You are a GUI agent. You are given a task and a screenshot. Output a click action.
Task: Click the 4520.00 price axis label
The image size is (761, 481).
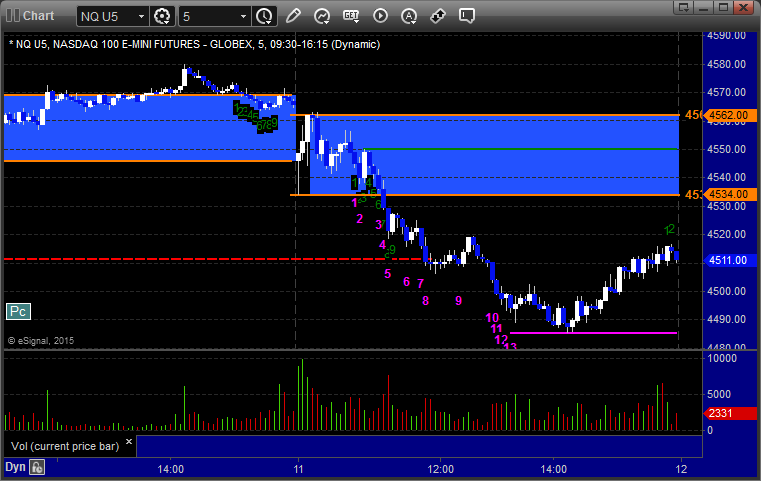(x=726, y=234)
